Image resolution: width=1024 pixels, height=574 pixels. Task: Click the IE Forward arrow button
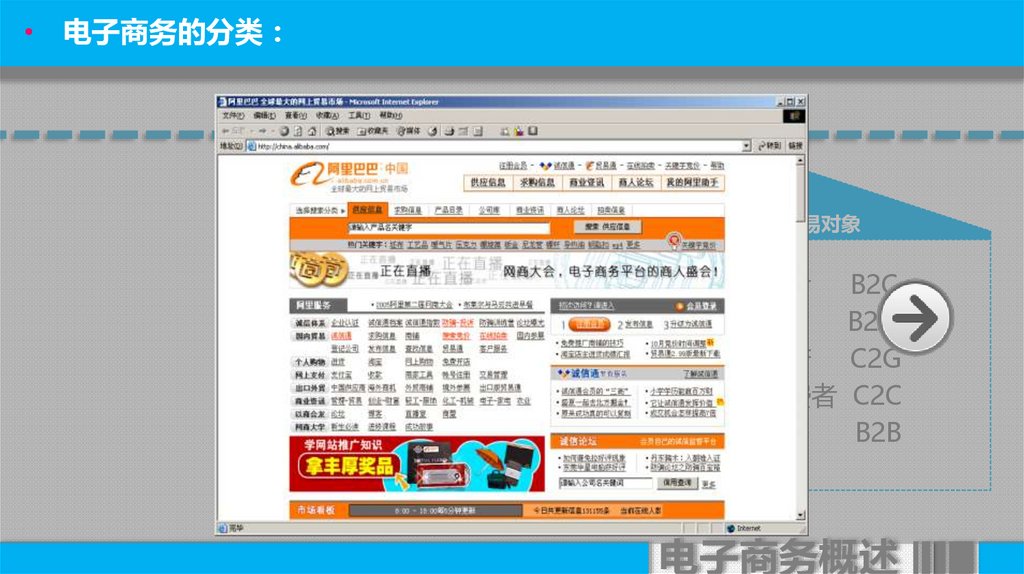click(x=262, y=131)
